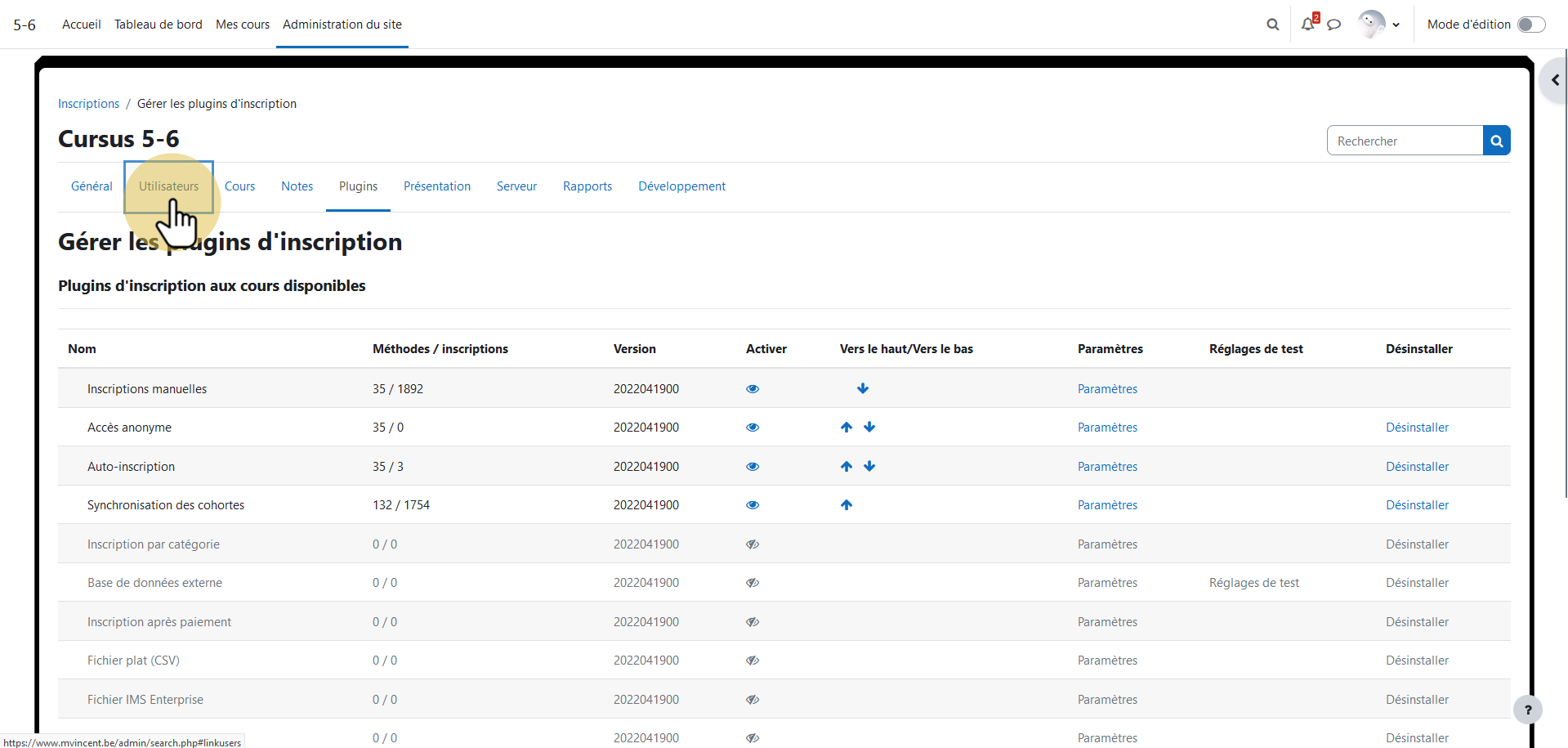Open the Serveur tab
1568x748 pixels.
516,186
